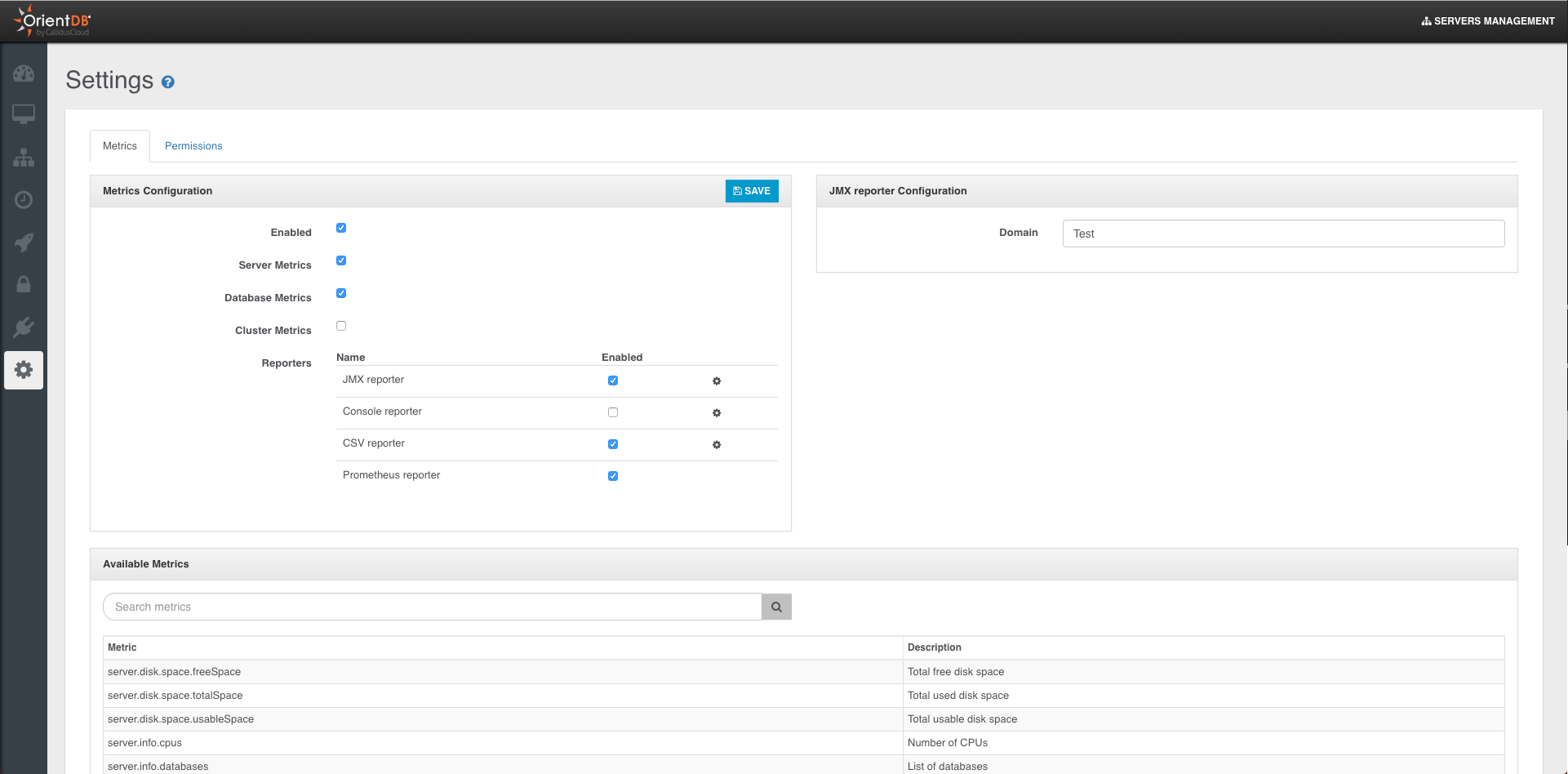
Task: Open Console reporter configuration gear
Action: [717, 413]
